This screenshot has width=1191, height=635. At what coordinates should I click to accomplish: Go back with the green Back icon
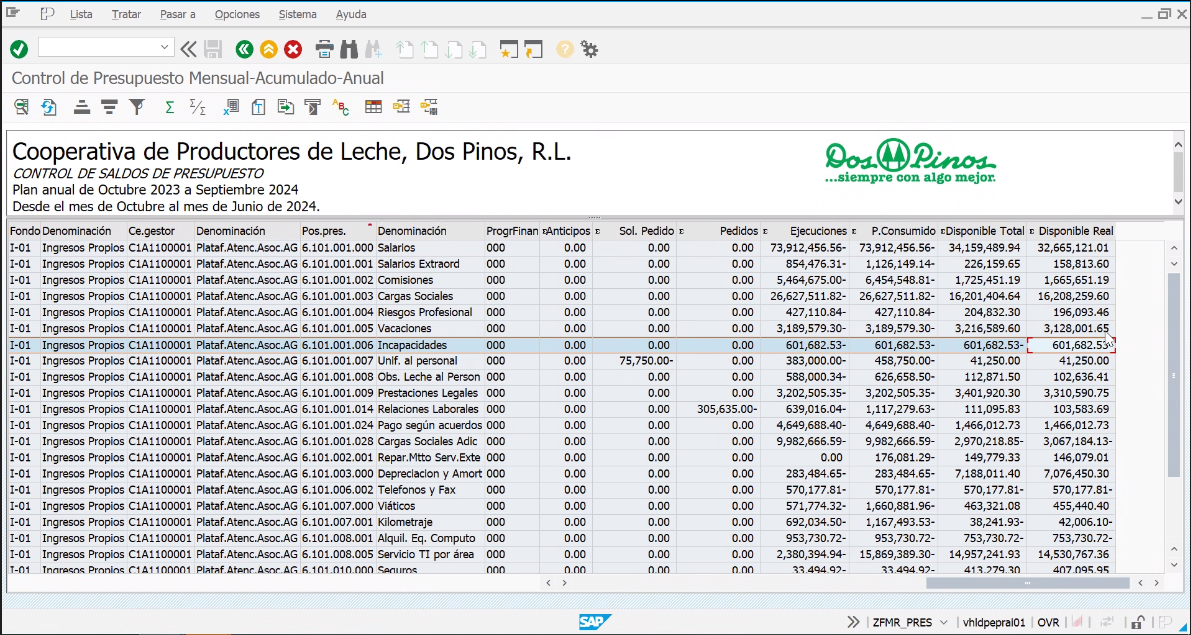pyautogui.click(x=244, y=49)
